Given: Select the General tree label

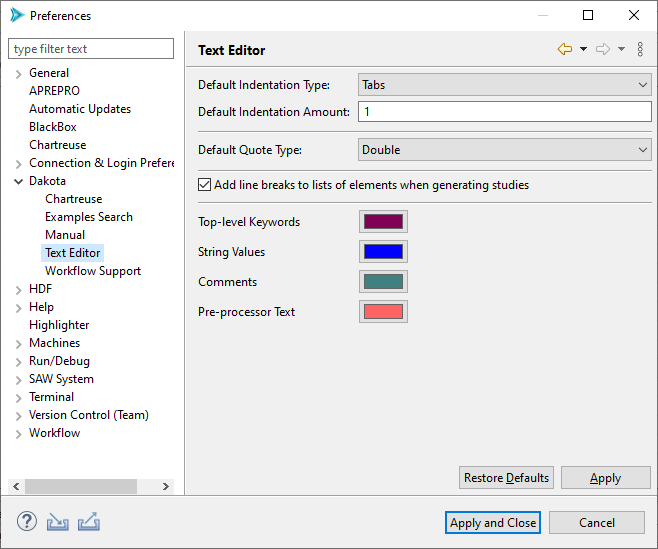Looking at the screenshot, I should pyautogui.click(x=49, y=73).
